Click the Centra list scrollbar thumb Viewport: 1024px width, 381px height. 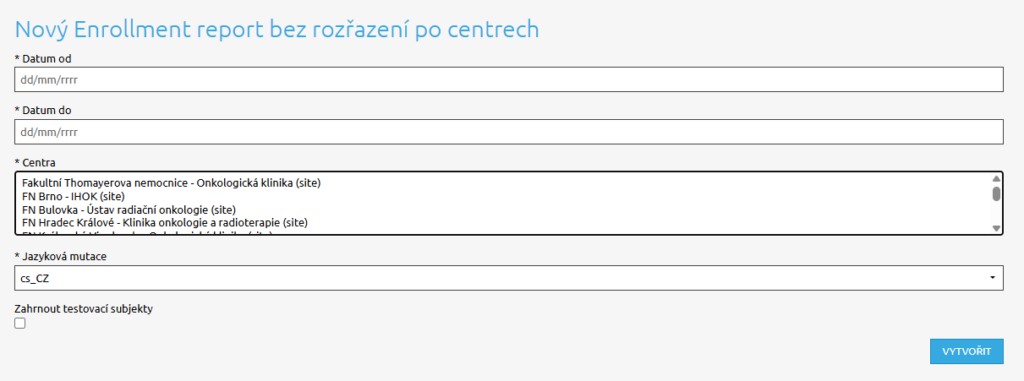(996, 193)
